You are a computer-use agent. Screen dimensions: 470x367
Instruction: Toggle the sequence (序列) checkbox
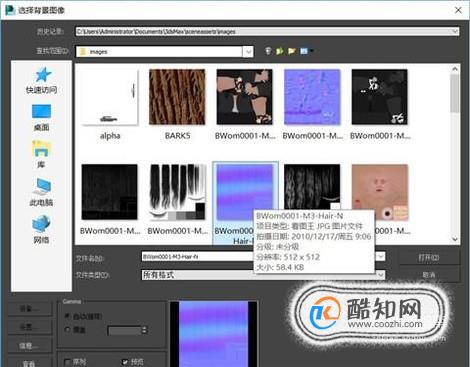click(x=67, y=362)
